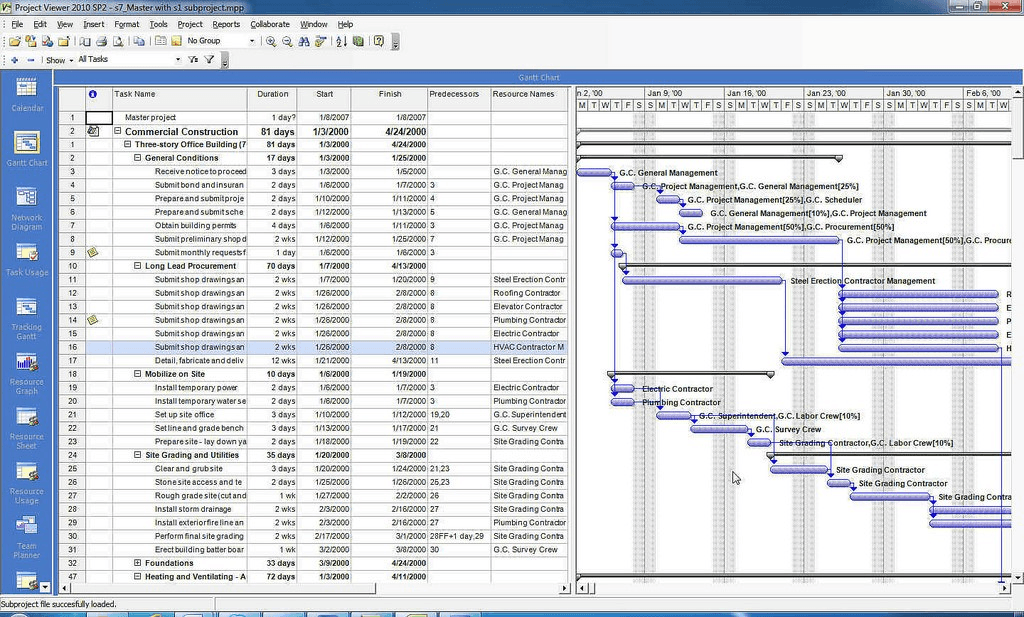Viewport: 1024px width, 617px height.
Task: Click the Help toolbar button
Action: [x=380, y=41]
